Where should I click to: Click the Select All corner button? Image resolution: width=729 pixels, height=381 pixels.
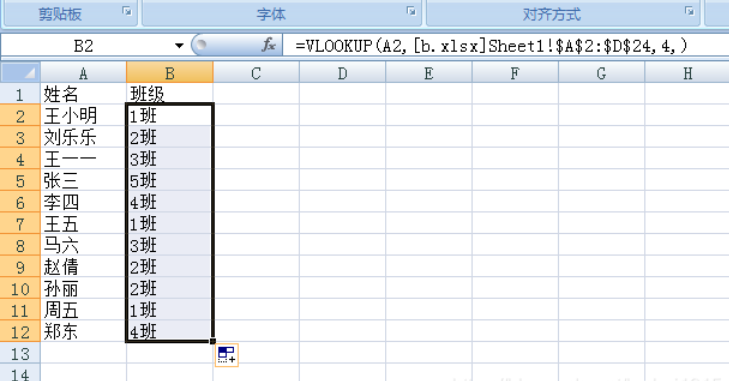[x=20, y=72]
